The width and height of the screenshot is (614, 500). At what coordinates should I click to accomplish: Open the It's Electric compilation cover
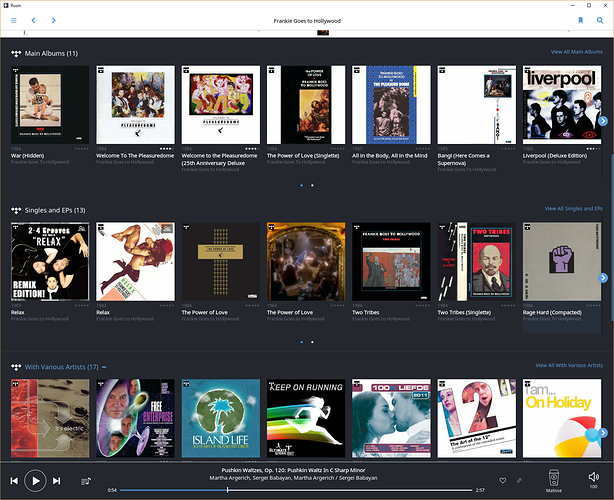(50, 418)
